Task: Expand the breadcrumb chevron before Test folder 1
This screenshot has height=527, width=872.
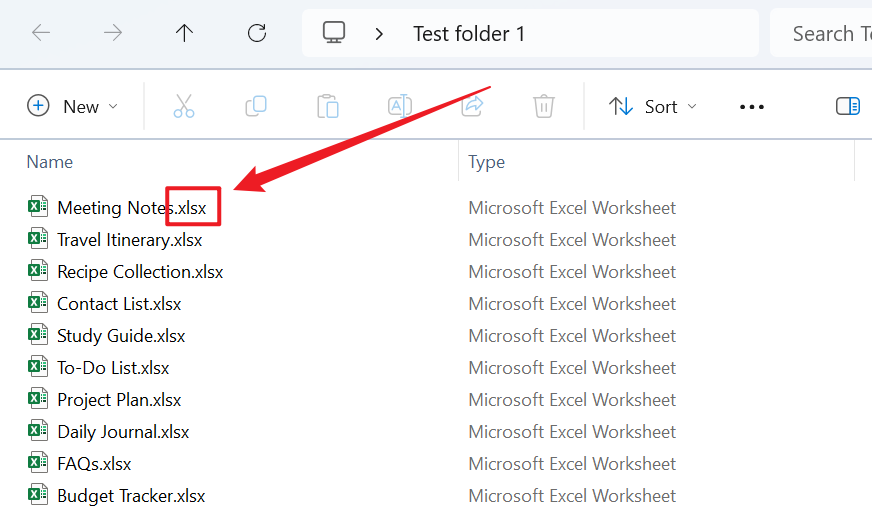Action: 379,33
